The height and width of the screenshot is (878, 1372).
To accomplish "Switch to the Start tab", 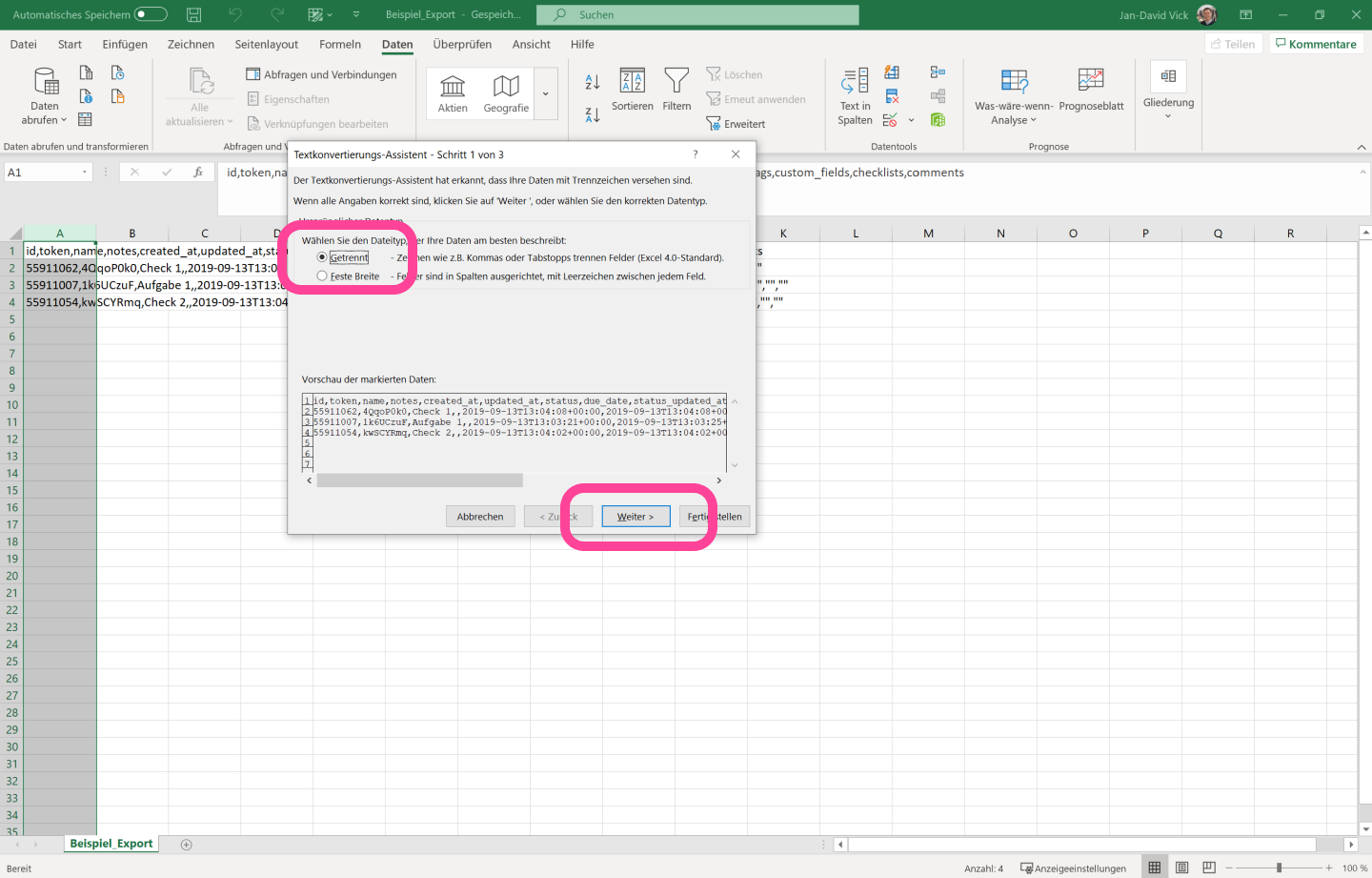I will point(70,44).
